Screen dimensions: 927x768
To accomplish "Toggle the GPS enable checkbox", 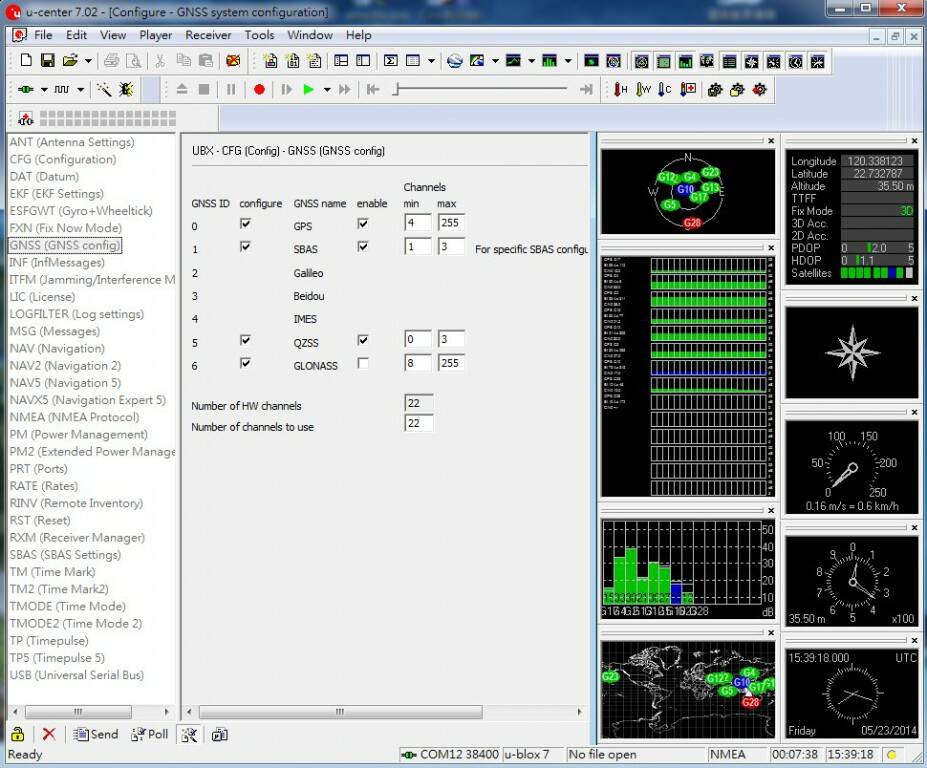I will pos(363,224).
